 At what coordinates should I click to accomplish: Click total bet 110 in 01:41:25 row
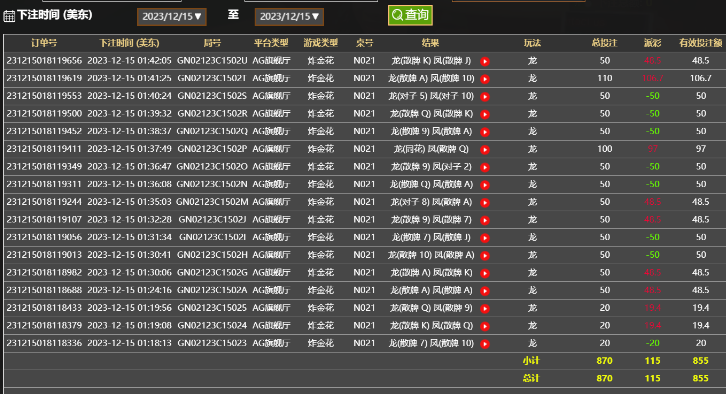tap(605, 78)
